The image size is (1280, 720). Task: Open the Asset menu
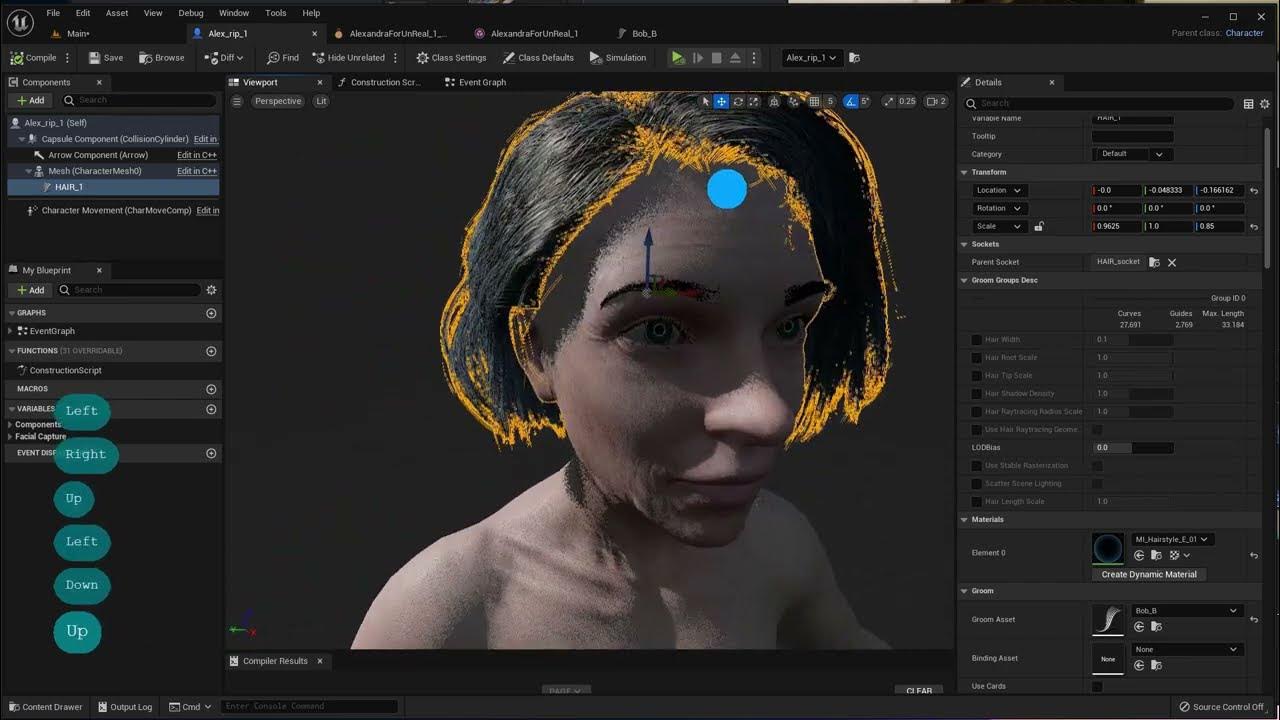click(117, 13)
